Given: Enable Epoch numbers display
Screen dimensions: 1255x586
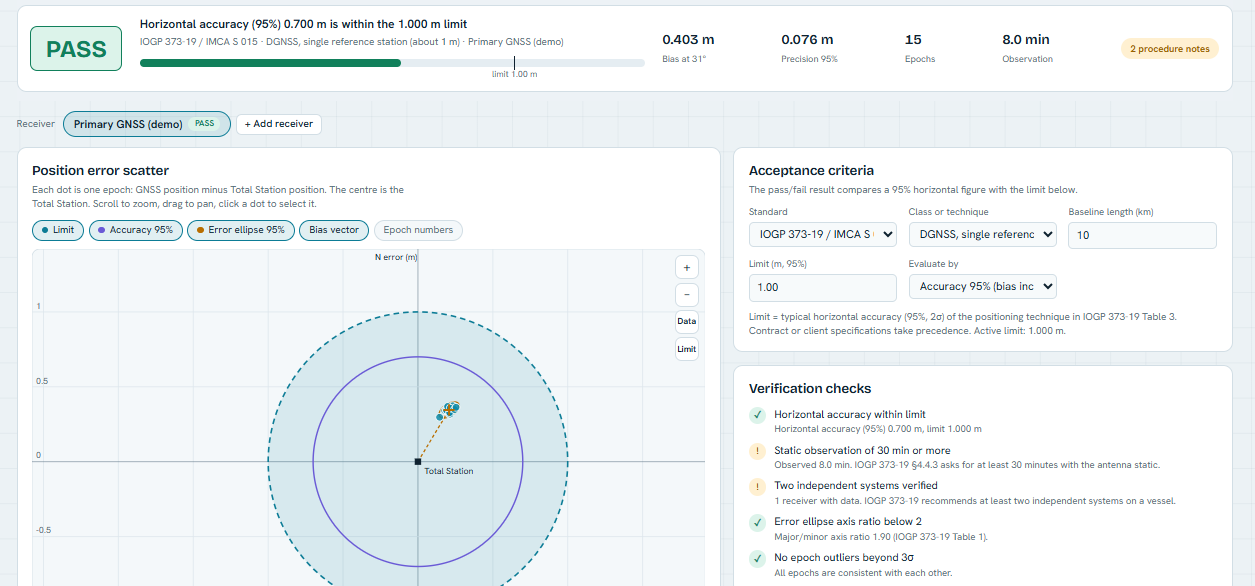Looking at the screenshot, I should [418, 230].
